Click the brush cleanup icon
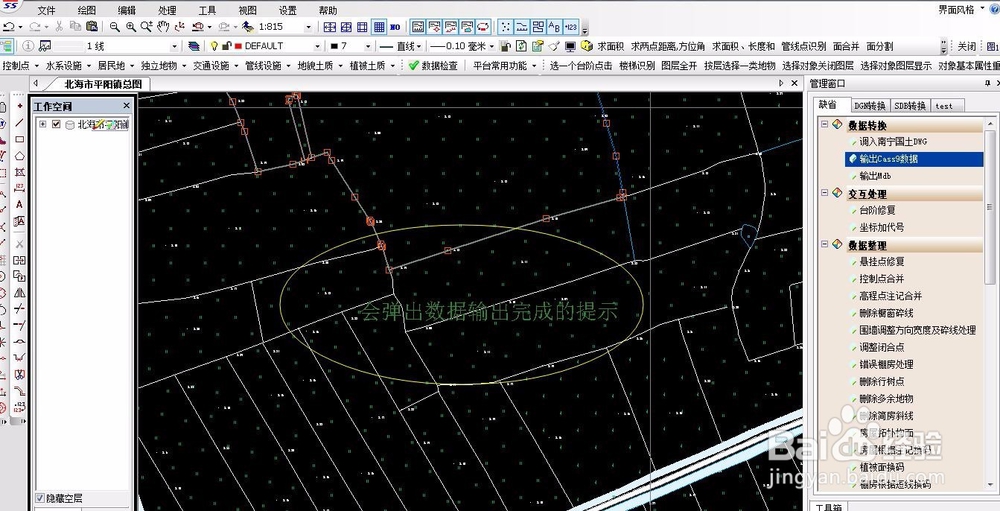Screen dimensions: 1000x511 pos(554,46)
